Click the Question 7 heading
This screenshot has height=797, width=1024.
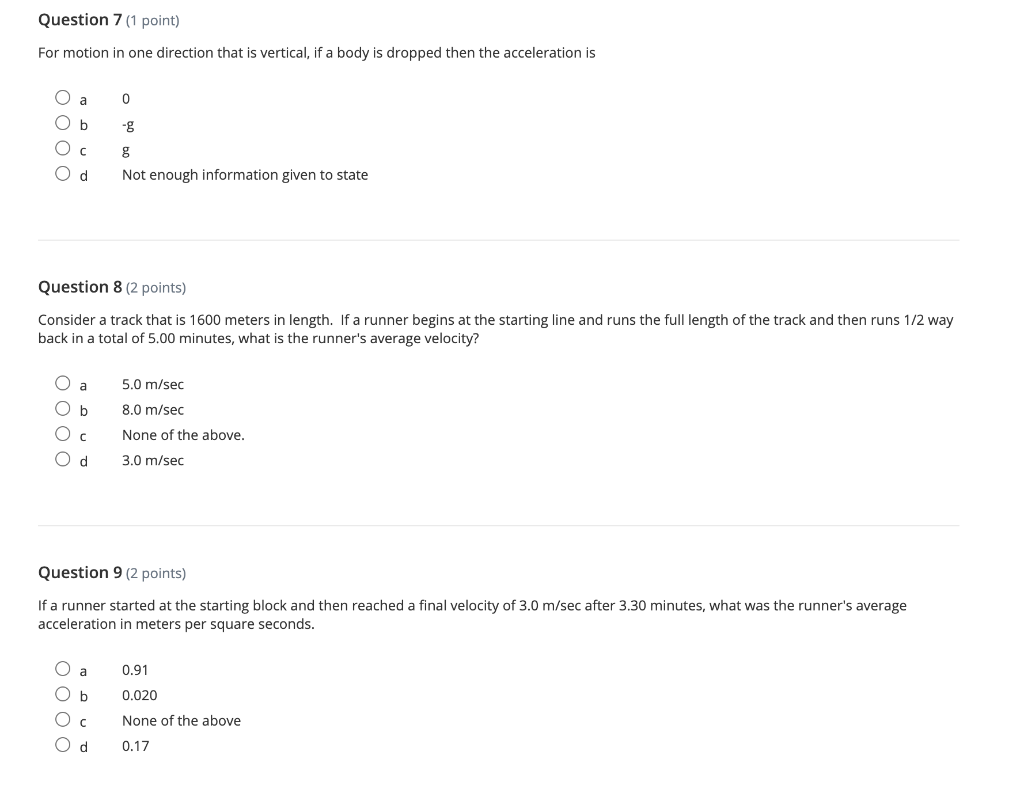(80, 19)
